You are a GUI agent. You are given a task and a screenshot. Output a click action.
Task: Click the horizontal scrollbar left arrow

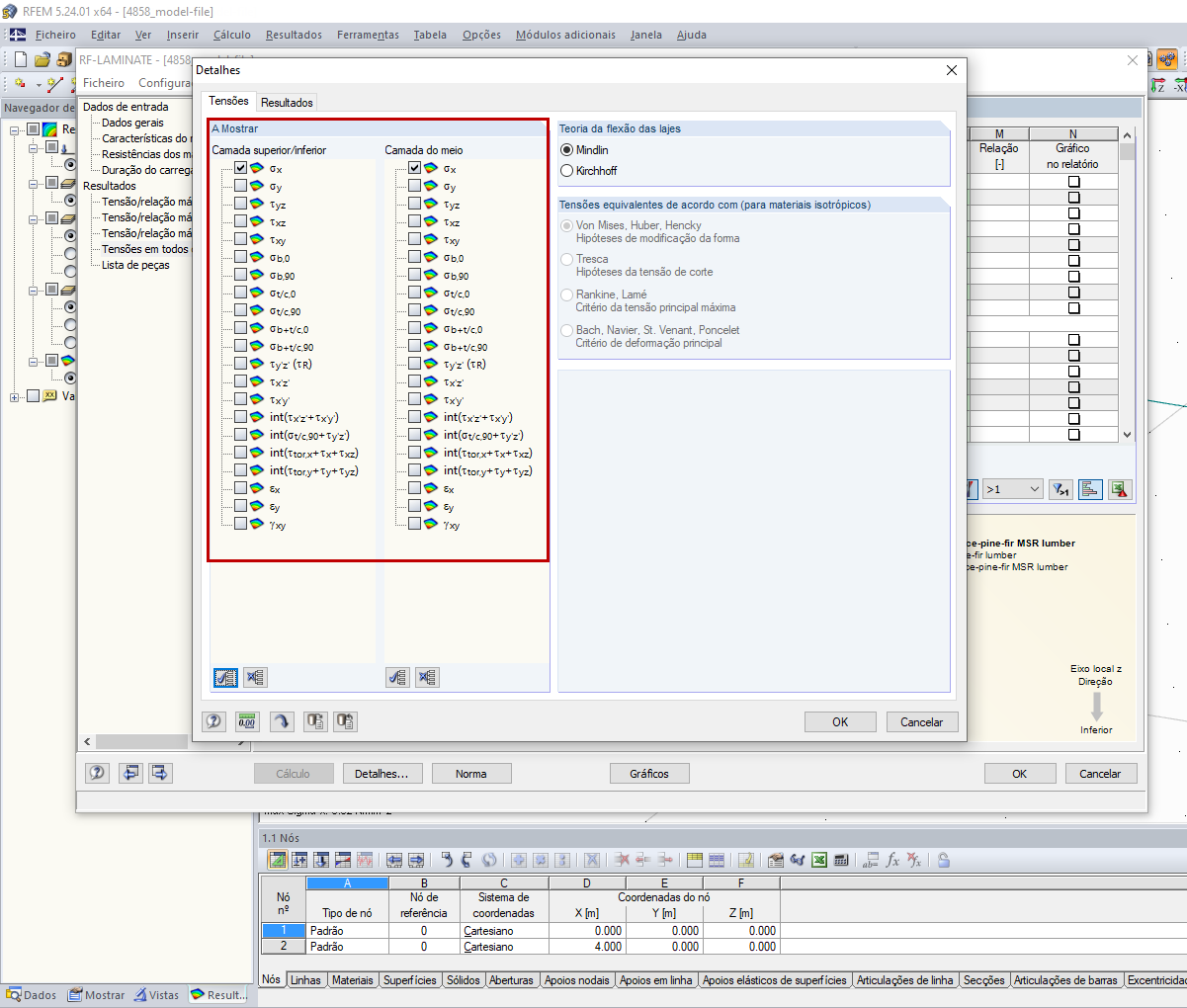[87, 741]
